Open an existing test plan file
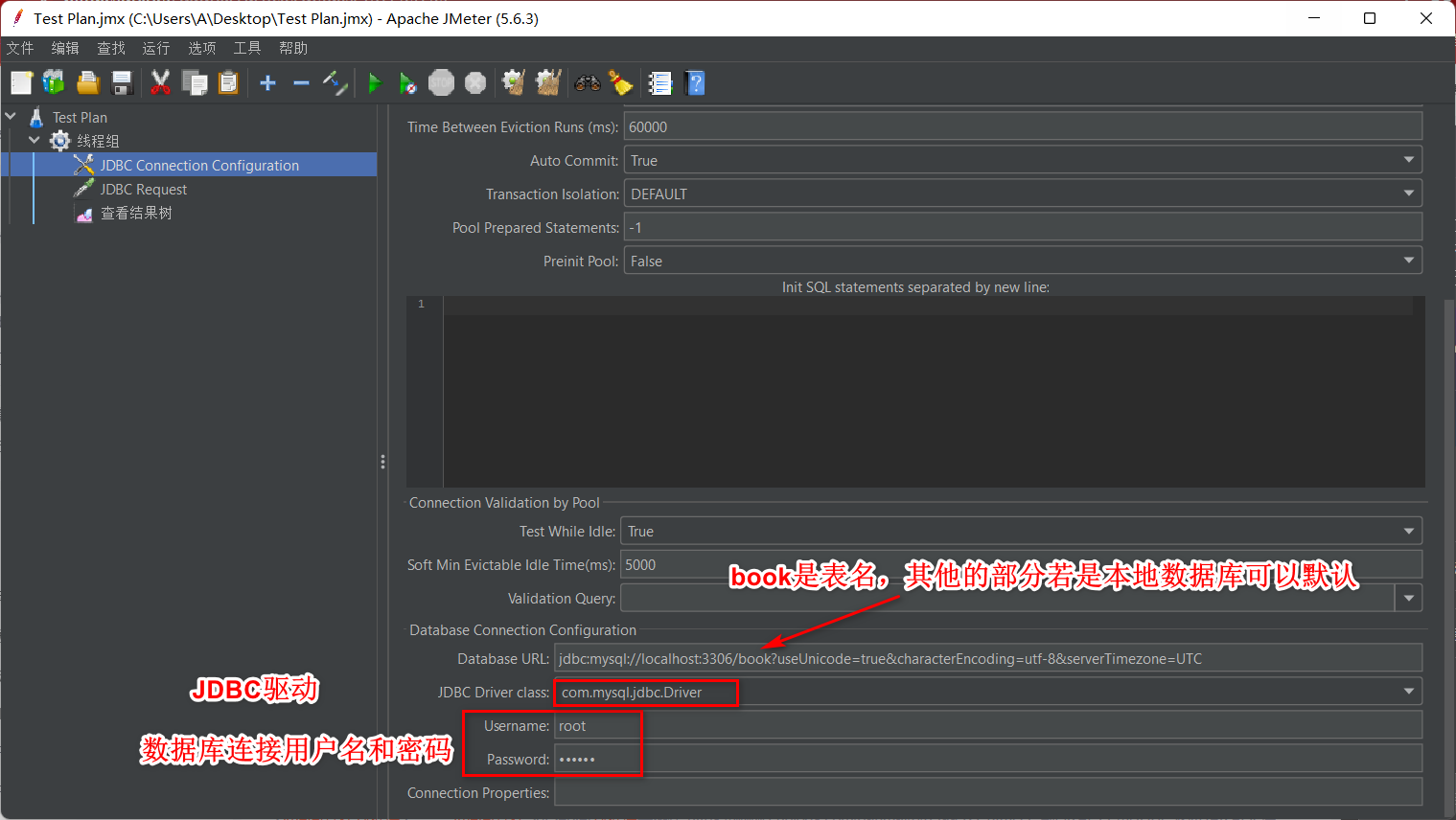 click(x=88, y=83)
